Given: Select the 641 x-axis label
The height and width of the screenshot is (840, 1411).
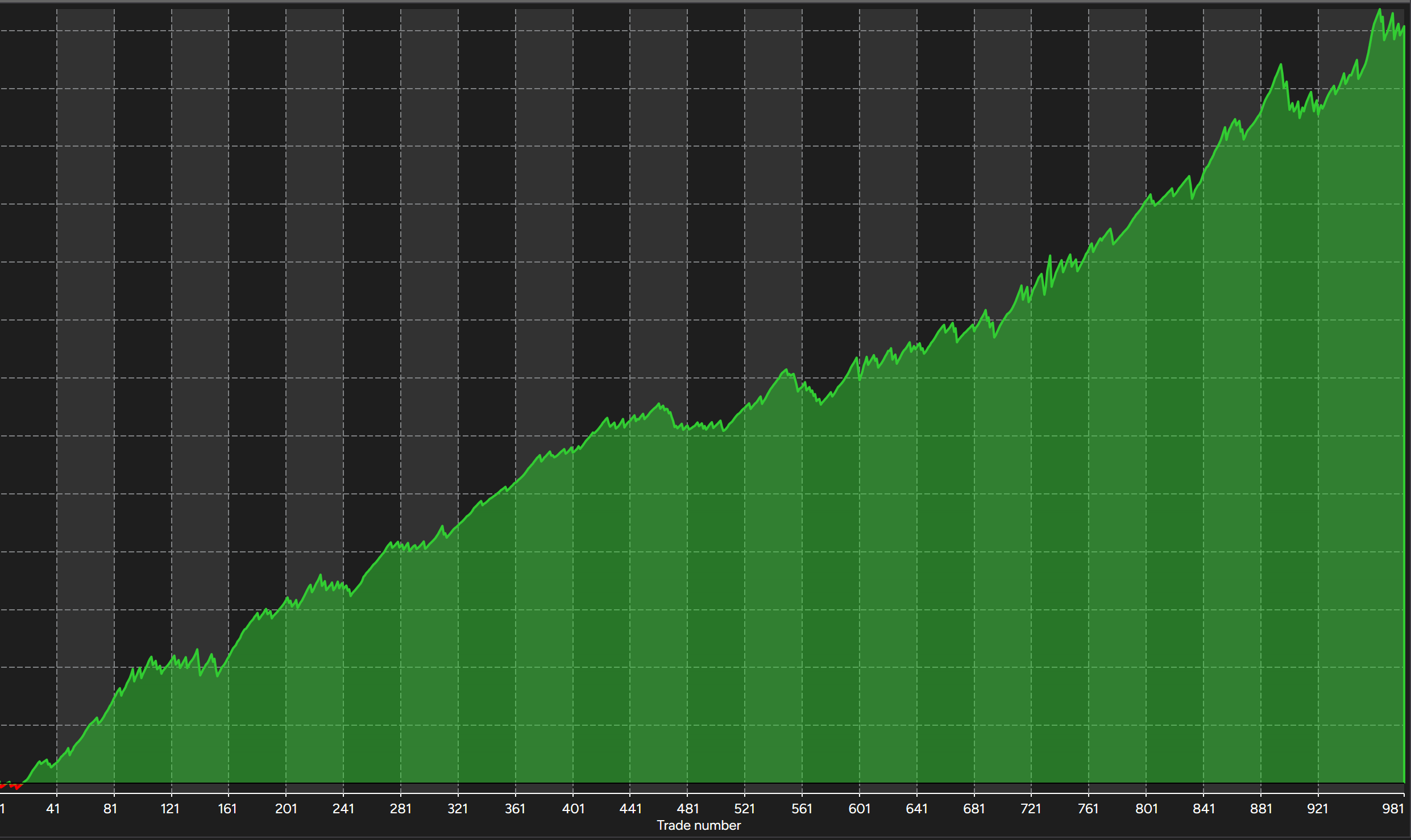Looking at the screenshot, I should pos(917,809).
